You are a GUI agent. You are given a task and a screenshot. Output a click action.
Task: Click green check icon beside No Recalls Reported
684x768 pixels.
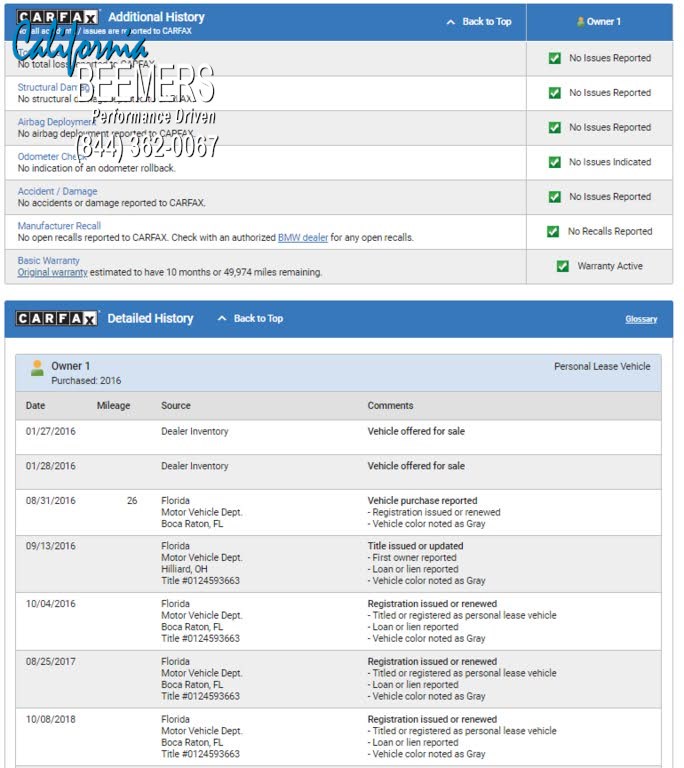(x=553, y=231)
